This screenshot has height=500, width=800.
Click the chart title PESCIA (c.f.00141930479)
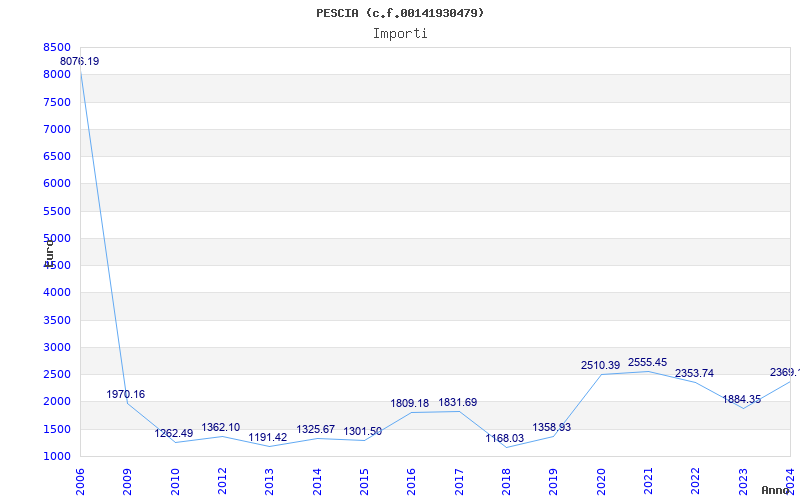coord(400,13)
